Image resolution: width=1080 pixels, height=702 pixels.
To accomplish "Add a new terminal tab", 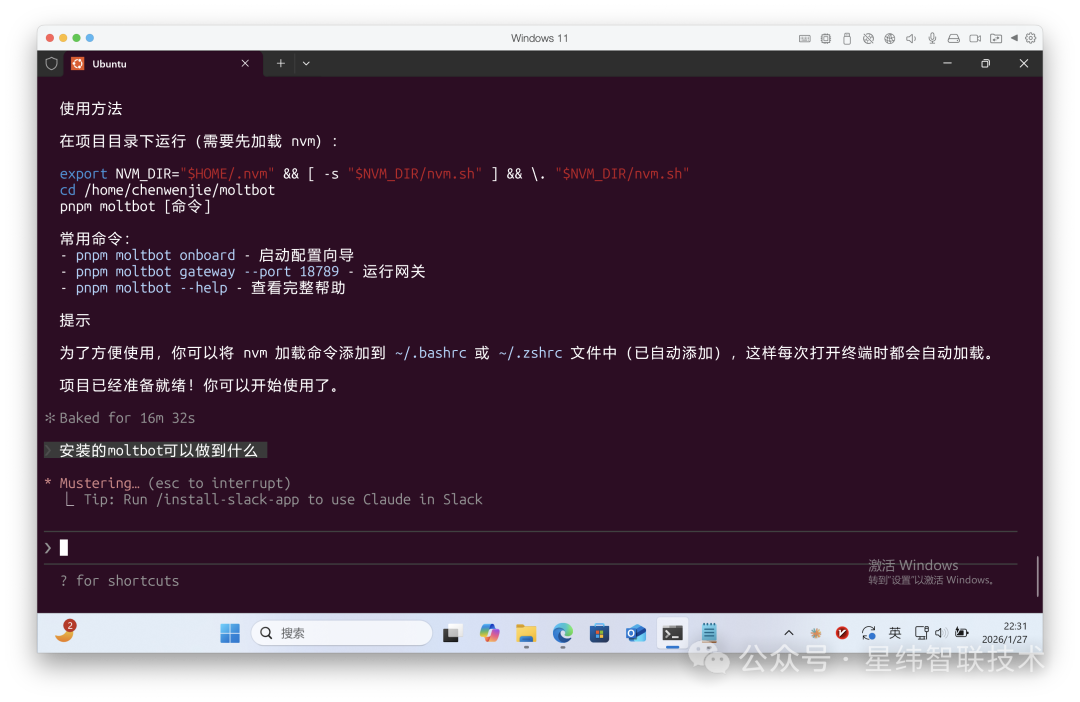I will coord(281,63).
